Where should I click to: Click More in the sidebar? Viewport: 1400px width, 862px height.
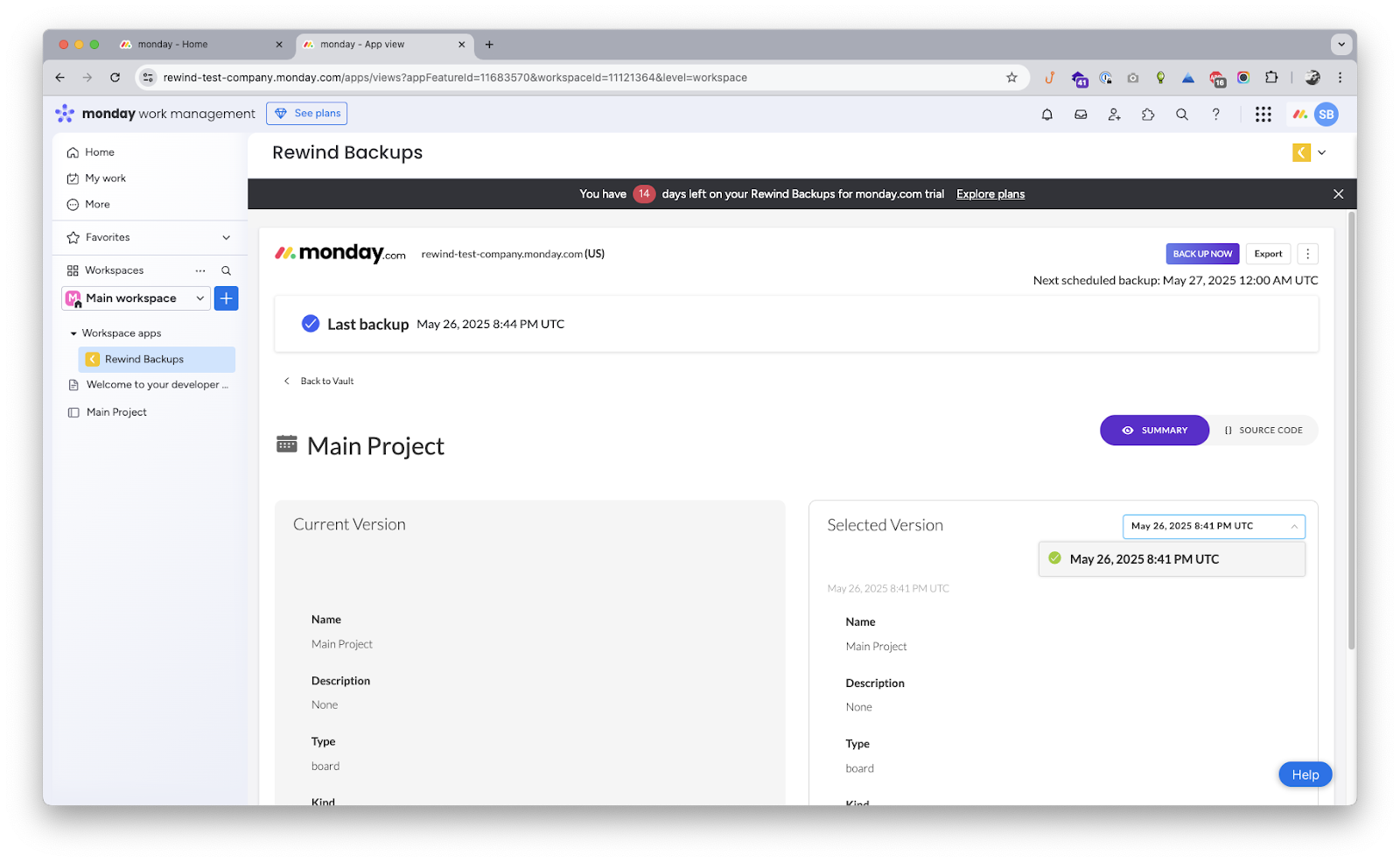pos(88,205)
